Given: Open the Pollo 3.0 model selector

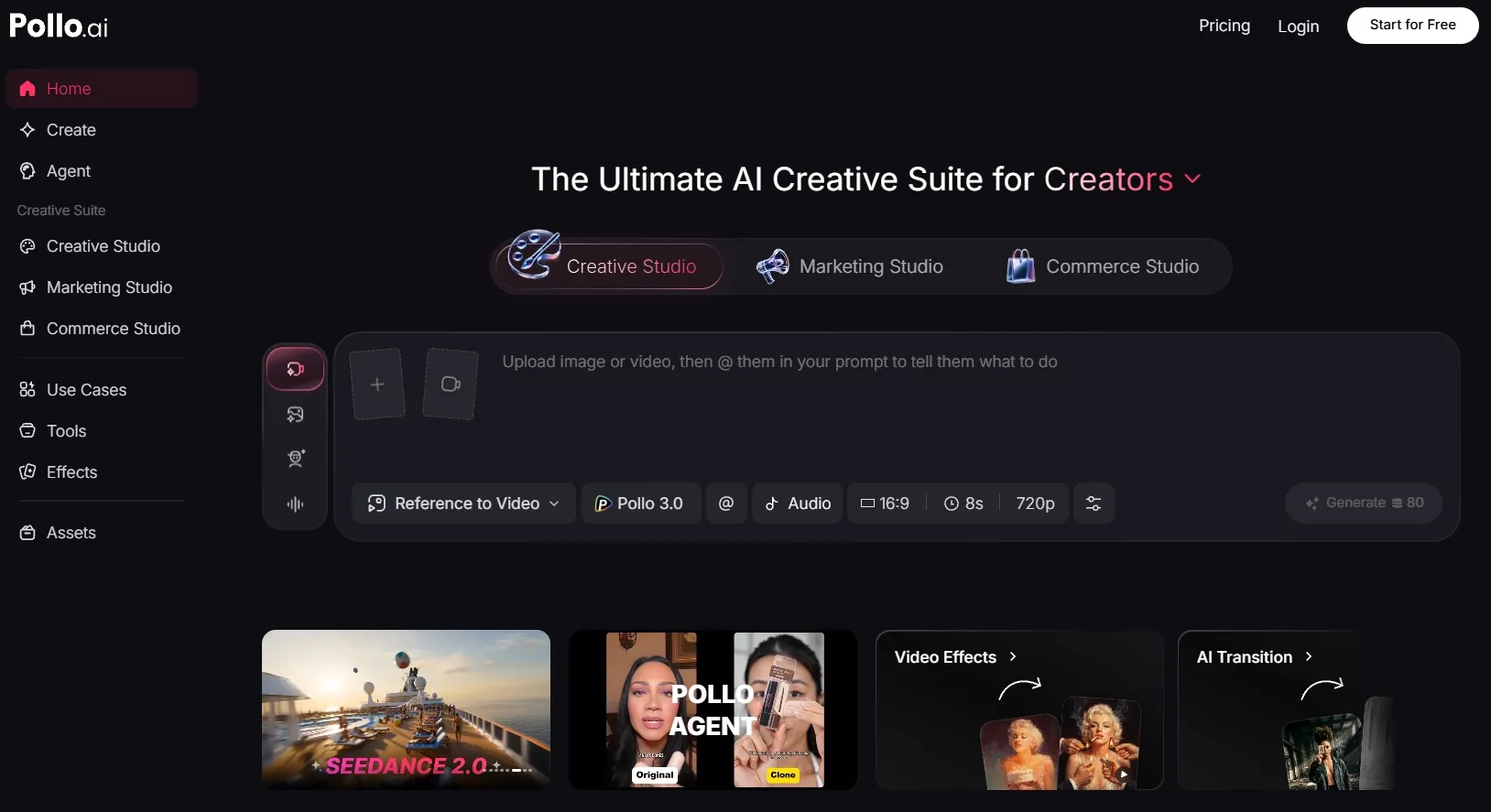Looking at the screenshot, I should click(x=640, y=503).
